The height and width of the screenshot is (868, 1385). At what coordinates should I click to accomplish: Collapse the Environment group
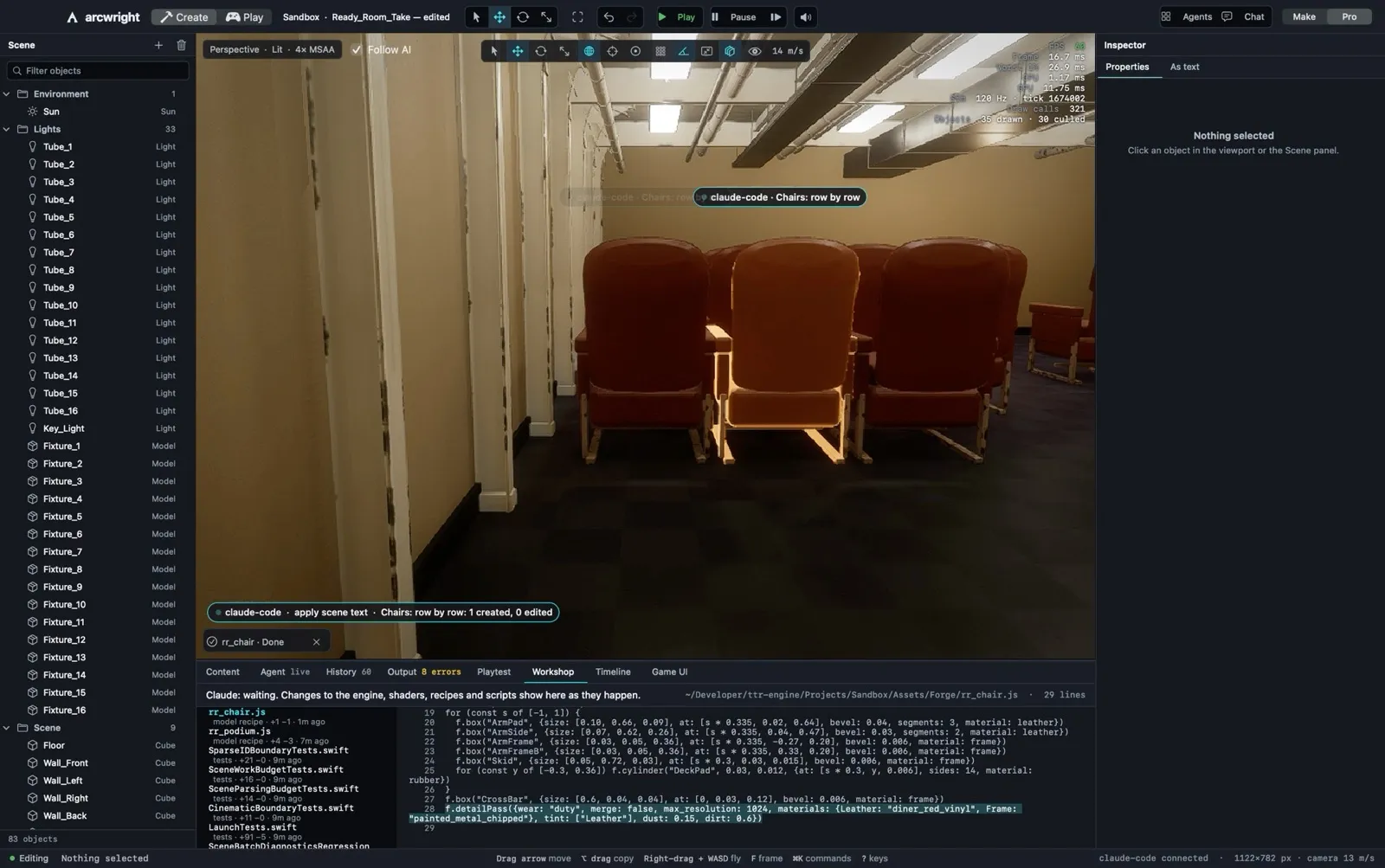[x=7, y=93]
